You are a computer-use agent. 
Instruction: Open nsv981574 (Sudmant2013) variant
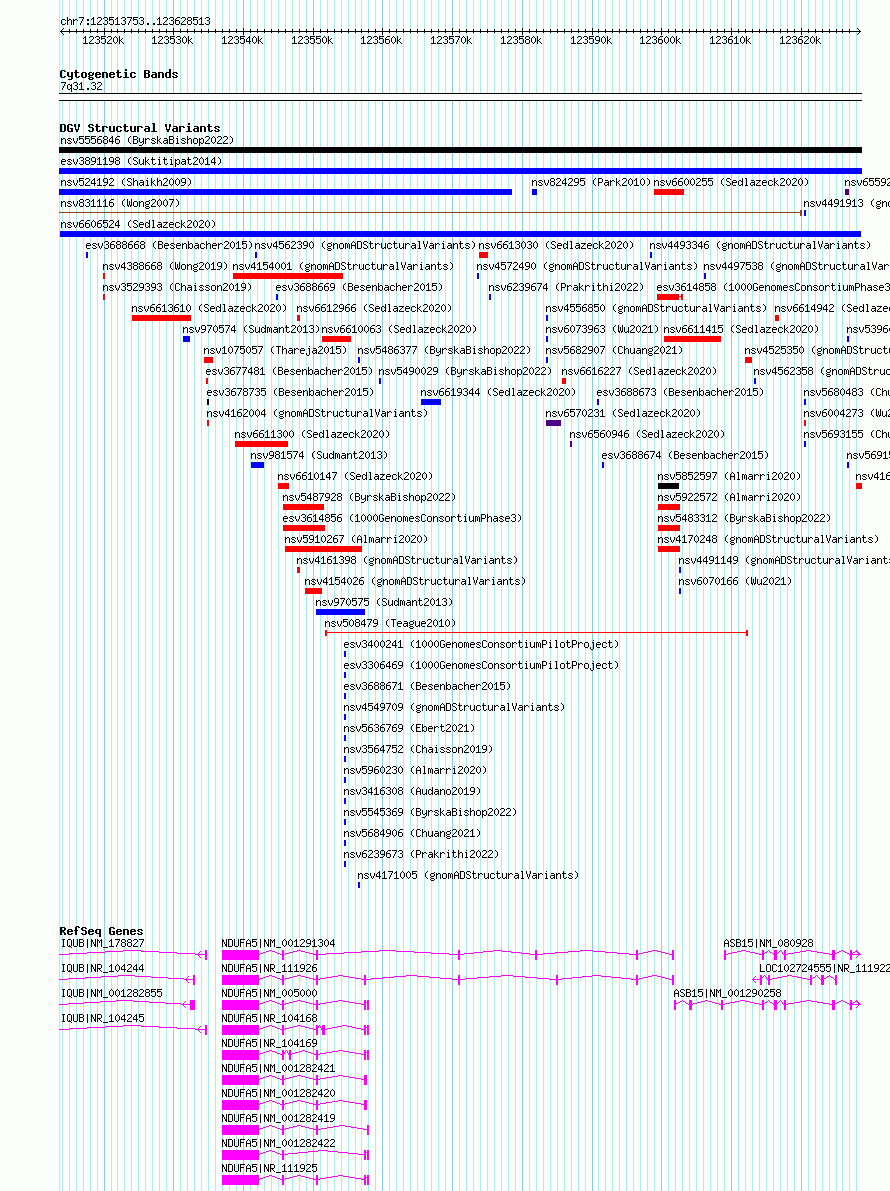click(319, 456)
